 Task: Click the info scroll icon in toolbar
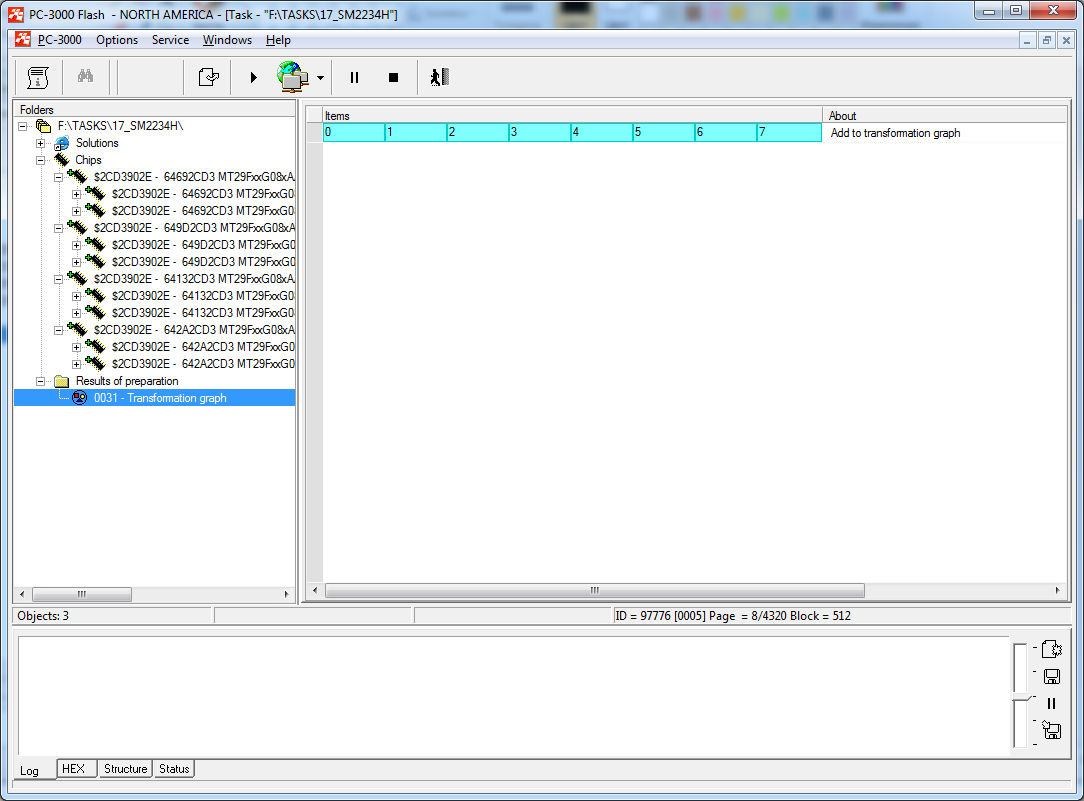pos(38,77)
